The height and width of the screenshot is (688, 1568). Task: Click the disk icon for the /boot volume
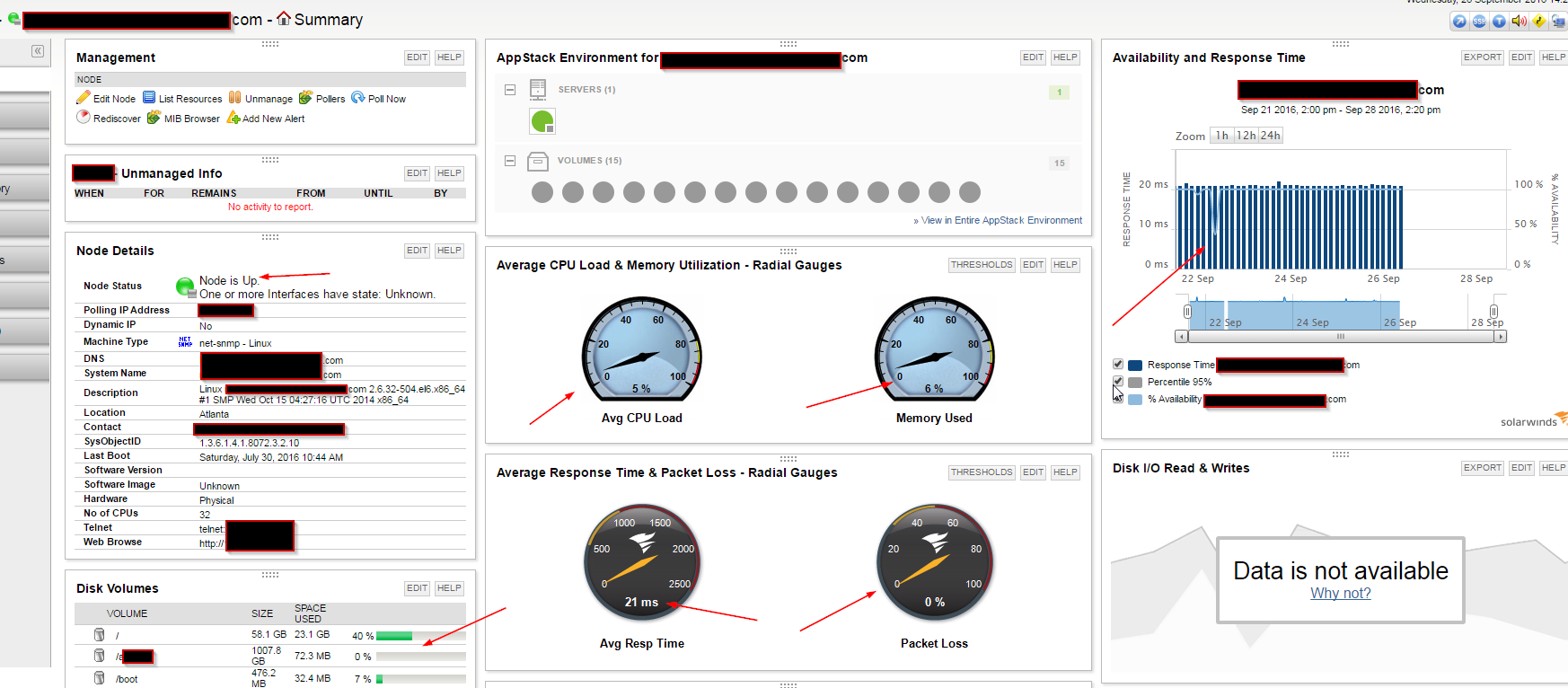tap(99, 677)
